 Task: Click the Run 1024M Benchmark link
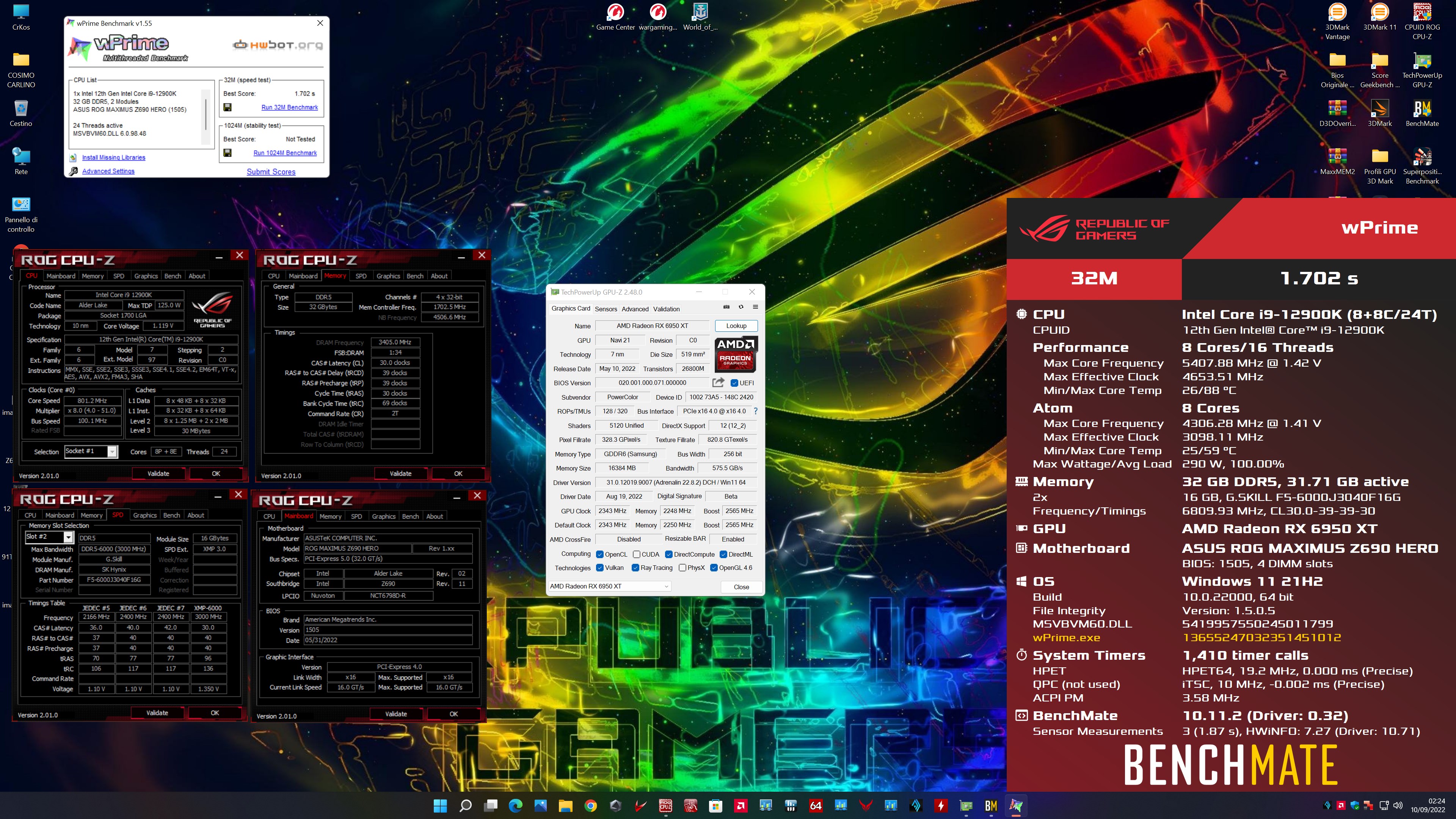285,152
